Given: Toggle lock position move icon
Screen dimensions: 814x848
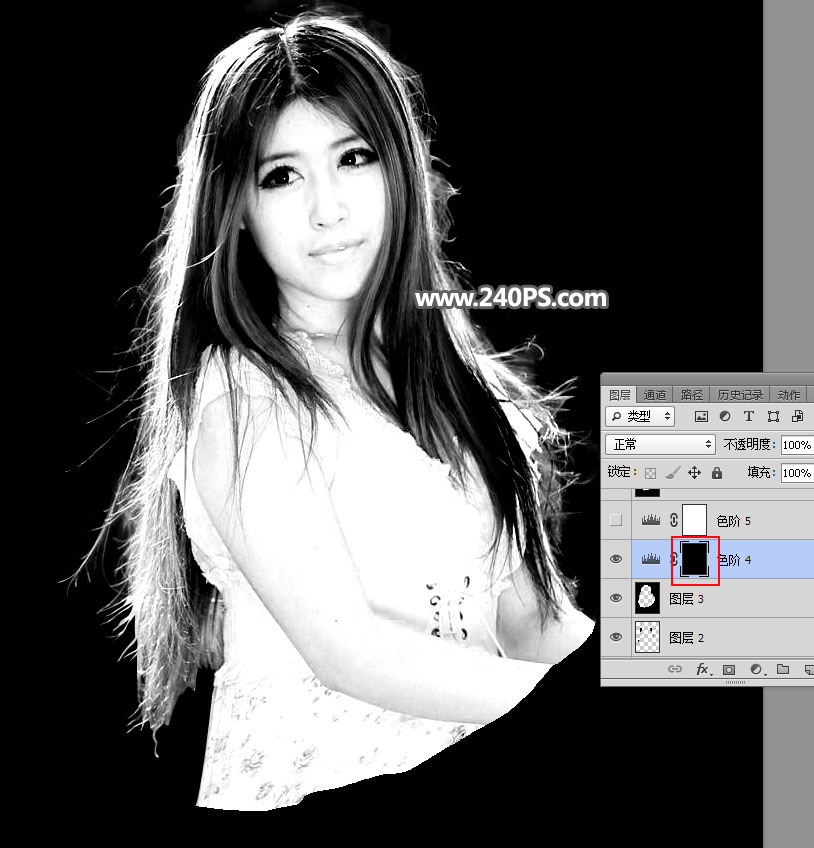Looking at the screenshot, I should pyautogui.click(x=694, y=473).
